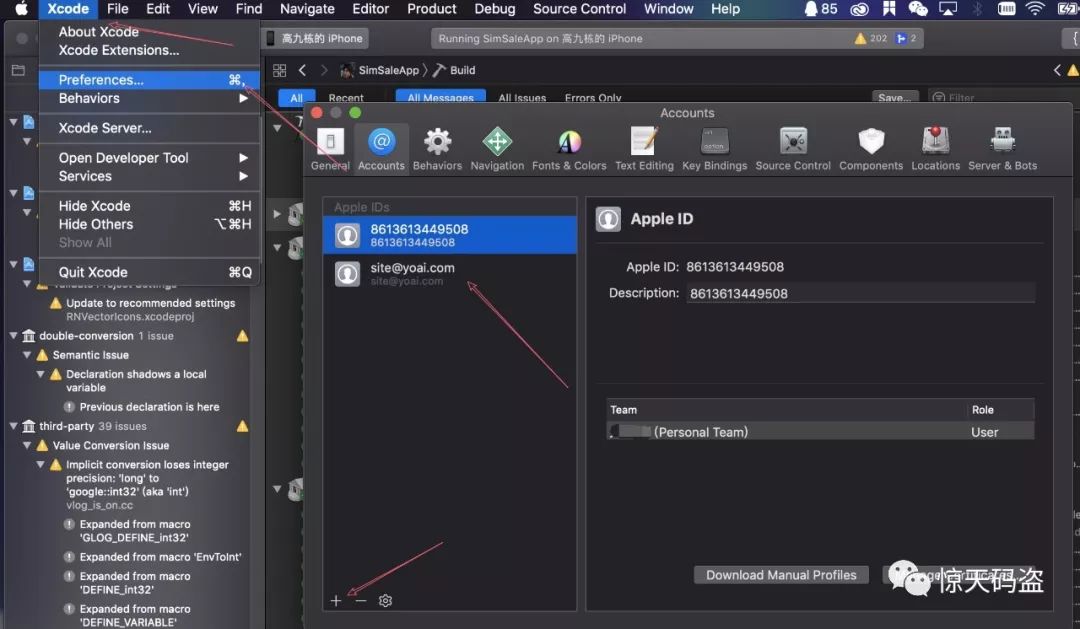
Task: Click the related items grid icon
Action: coord(280,70)
